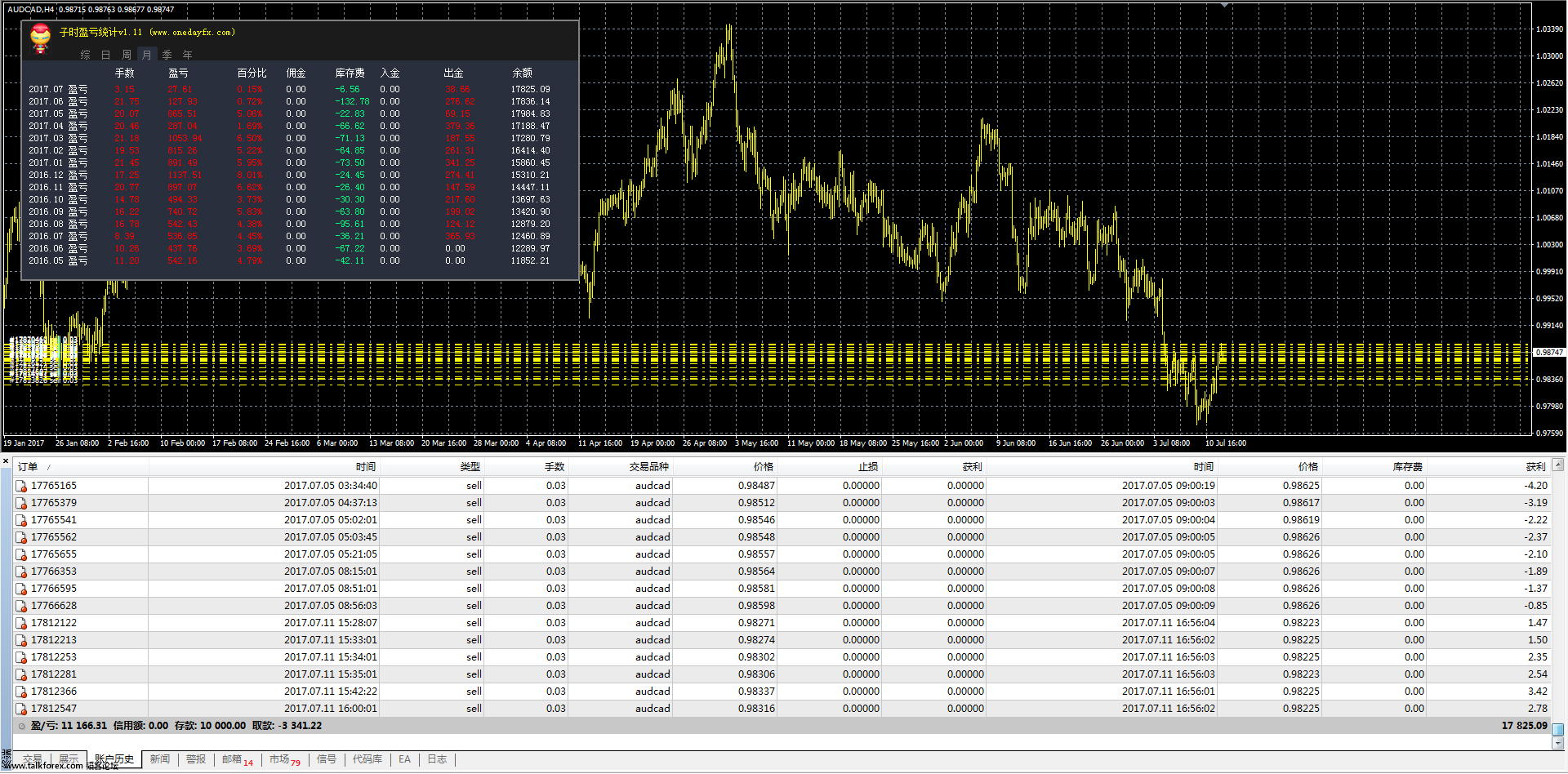The height and width of the screenshot is (774, 1568).
Task: Click the chart shift triangle marker at top
Action: point(1224,5)
